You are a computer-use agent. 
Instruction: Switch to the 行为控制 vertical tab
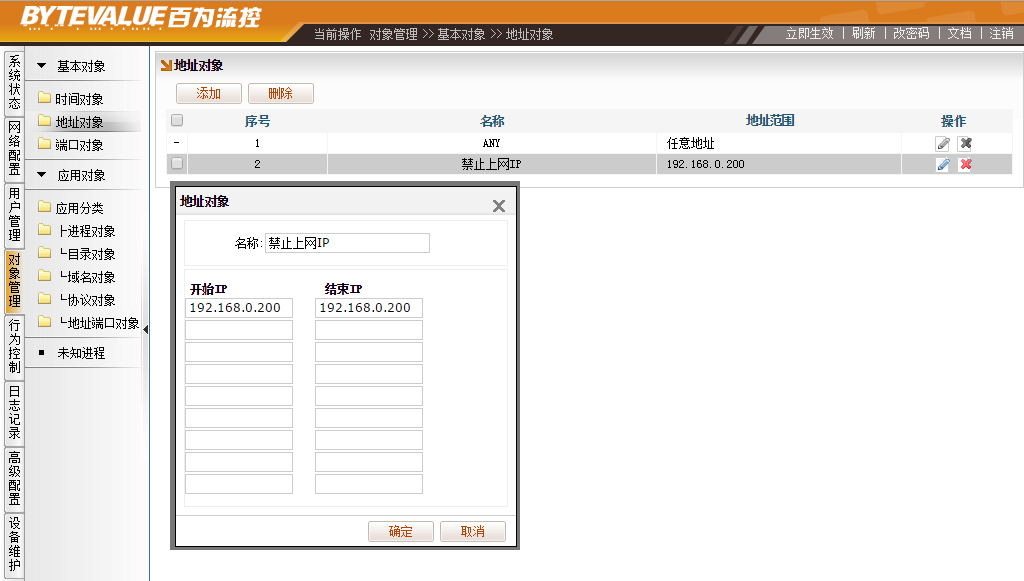click(x=14, y=346)
